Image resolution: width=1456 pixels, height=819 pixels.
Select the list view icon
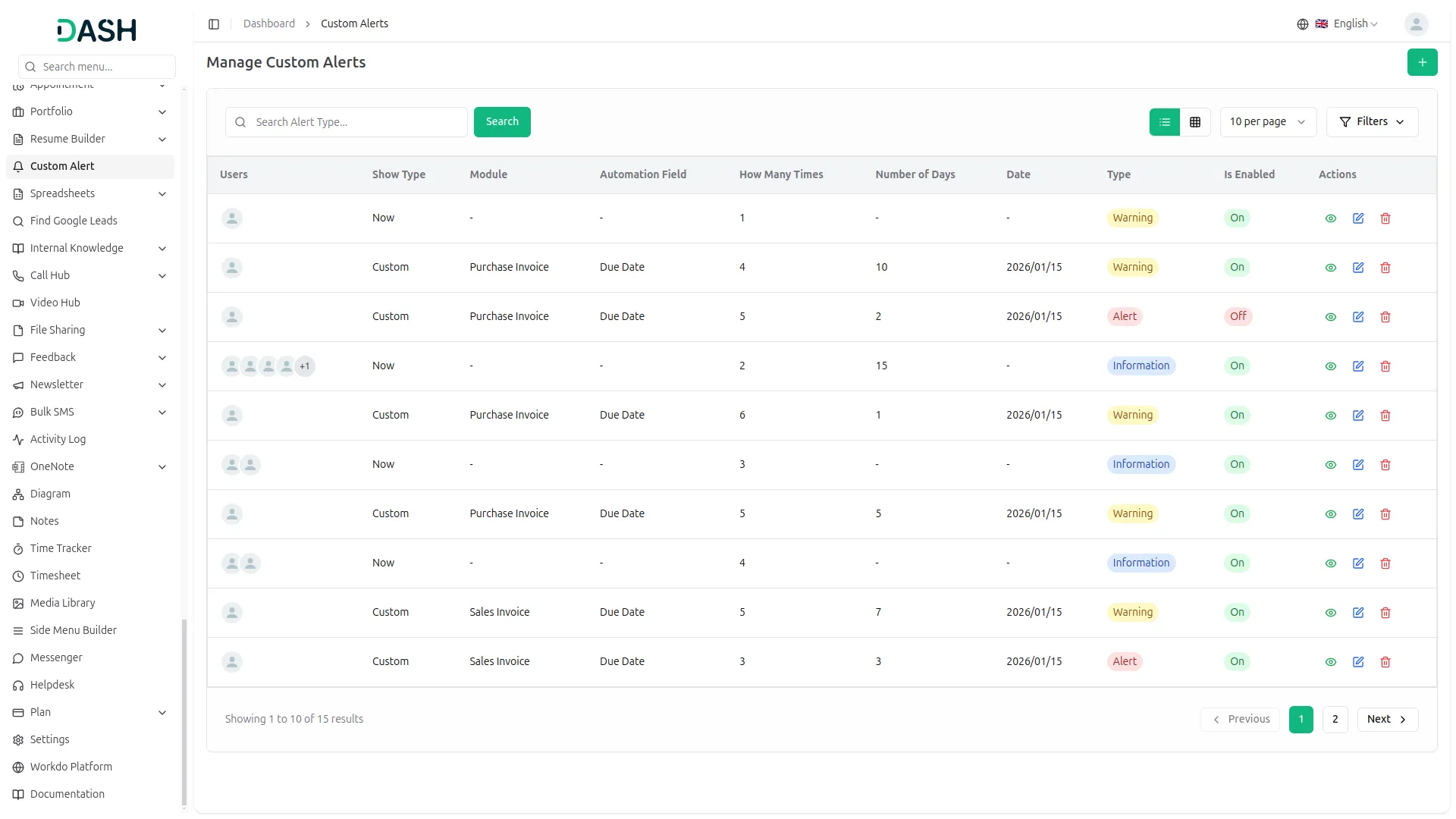1164,122
